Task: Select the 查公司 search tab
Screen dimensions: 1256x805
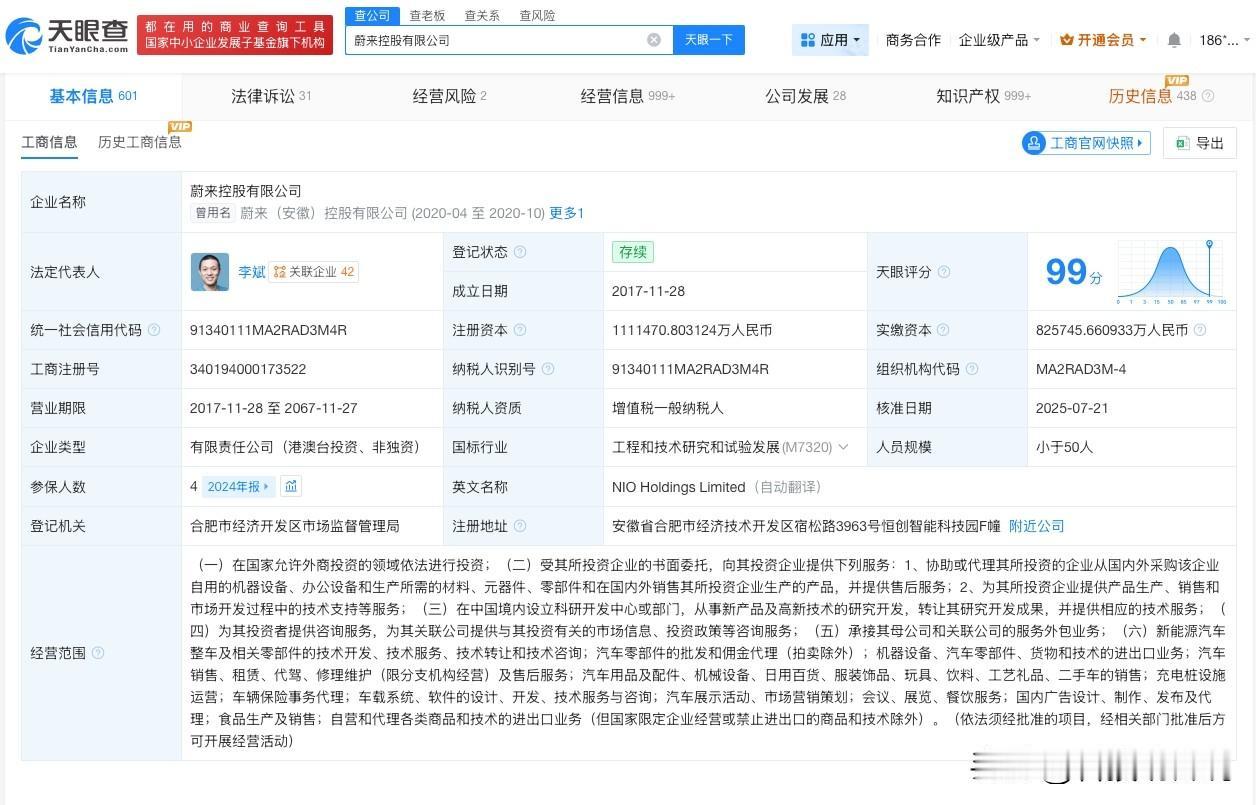Action: coord(372,15)
